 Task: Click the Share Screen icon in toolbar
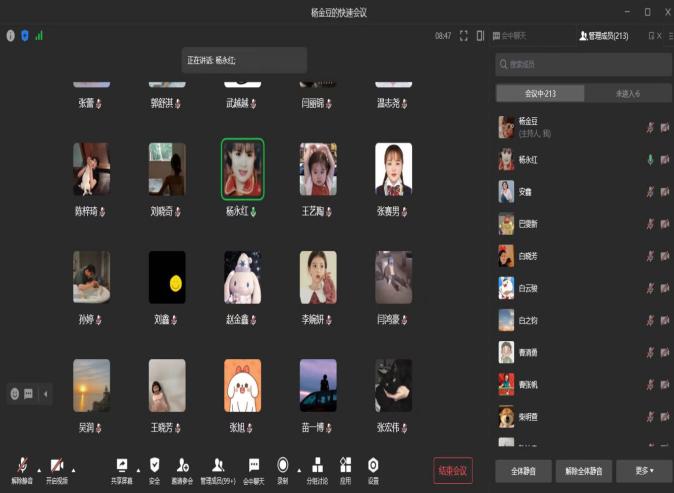click(122, 466)
